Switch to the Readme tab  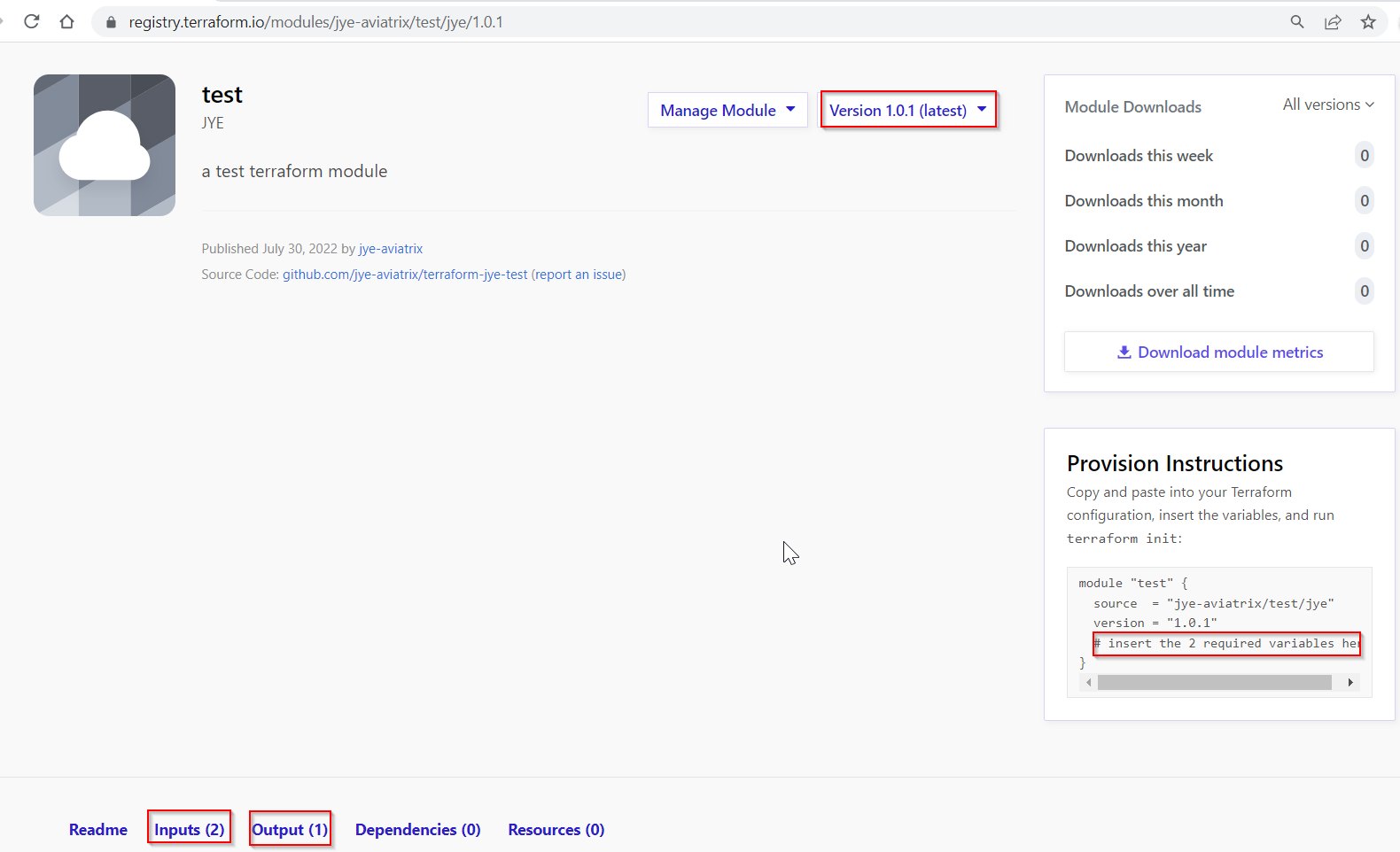coord(98,830)
